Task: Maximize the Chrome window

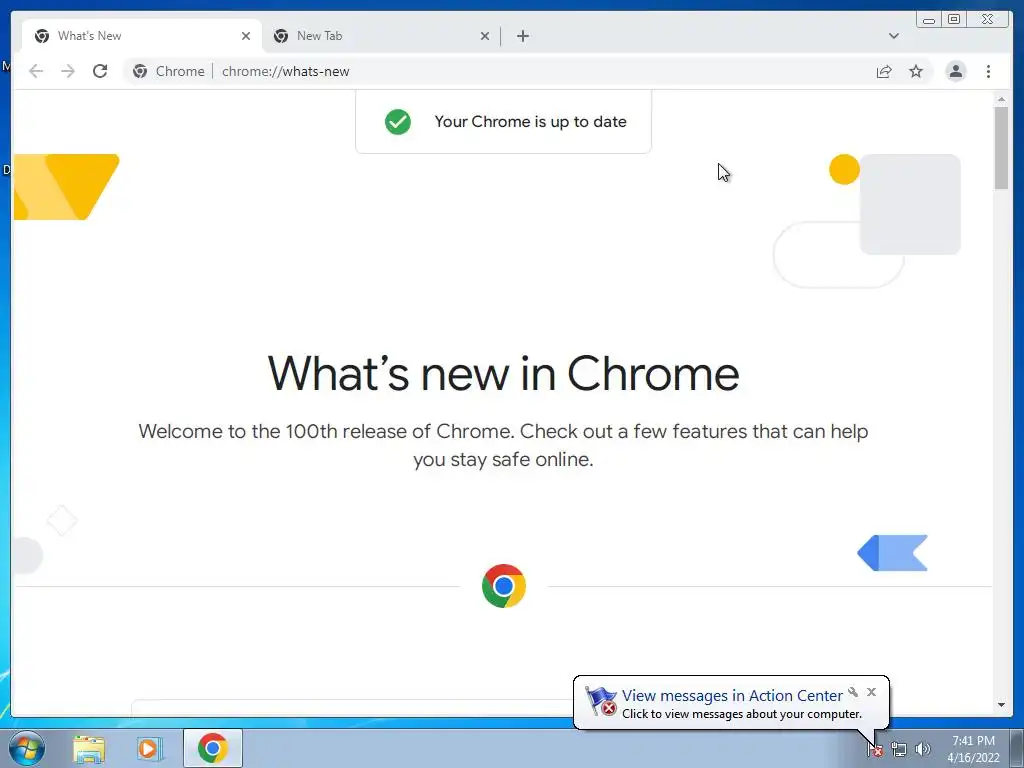Action: pos(954,20)
